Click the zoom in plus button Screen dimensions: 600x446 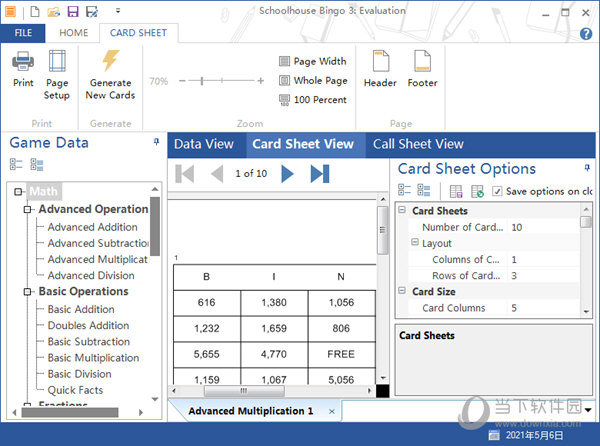(261, 81)
